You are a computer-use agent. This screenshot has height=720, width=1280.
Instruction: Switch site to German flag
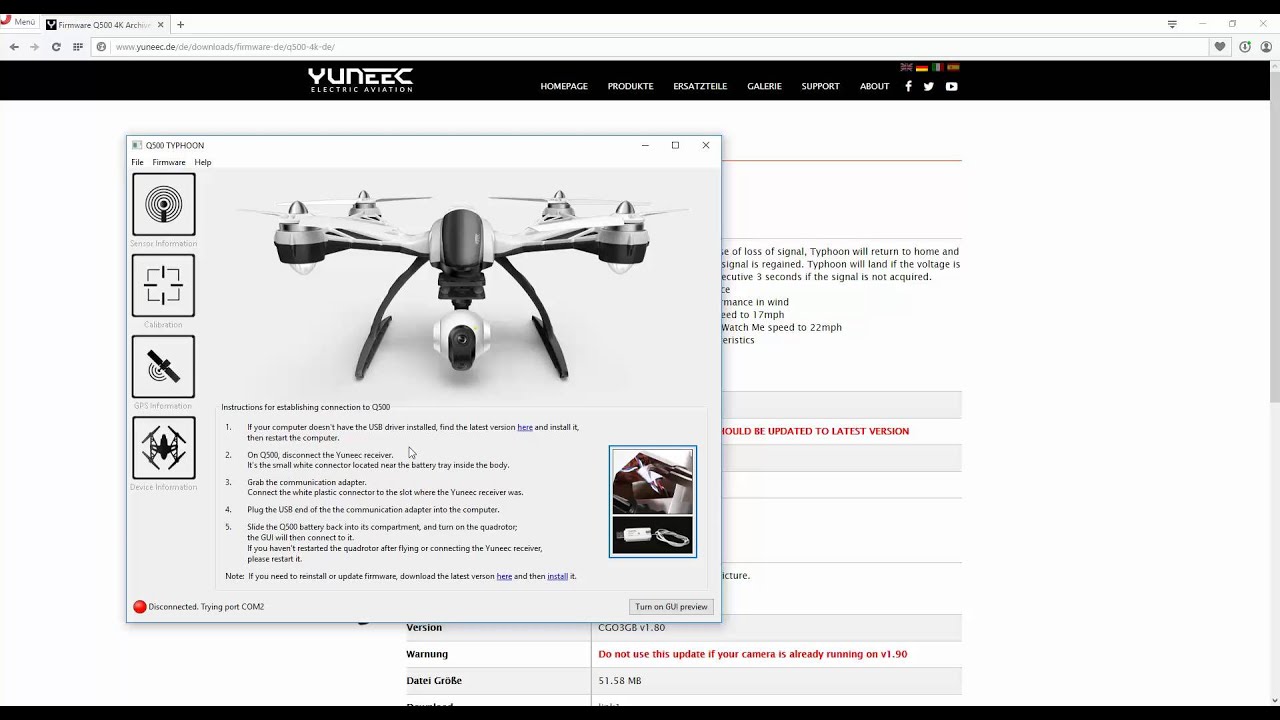pyautogui.click(x=922, y=67)
